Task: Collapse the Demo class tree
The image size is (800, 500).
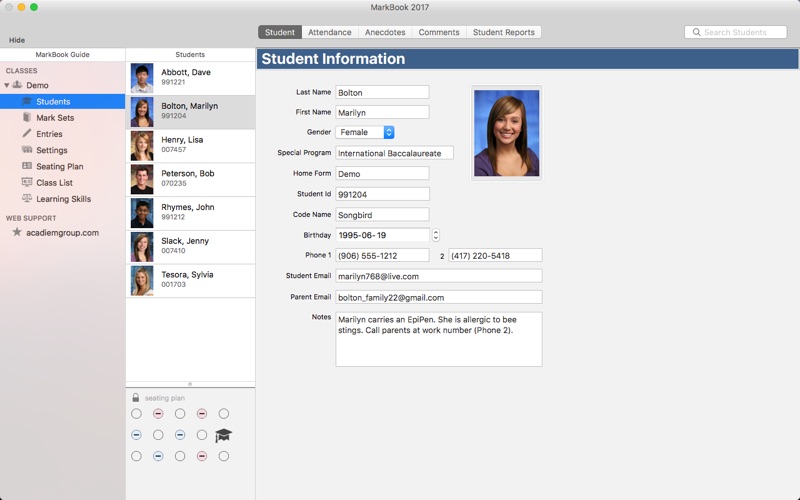Action: (7, 85)
